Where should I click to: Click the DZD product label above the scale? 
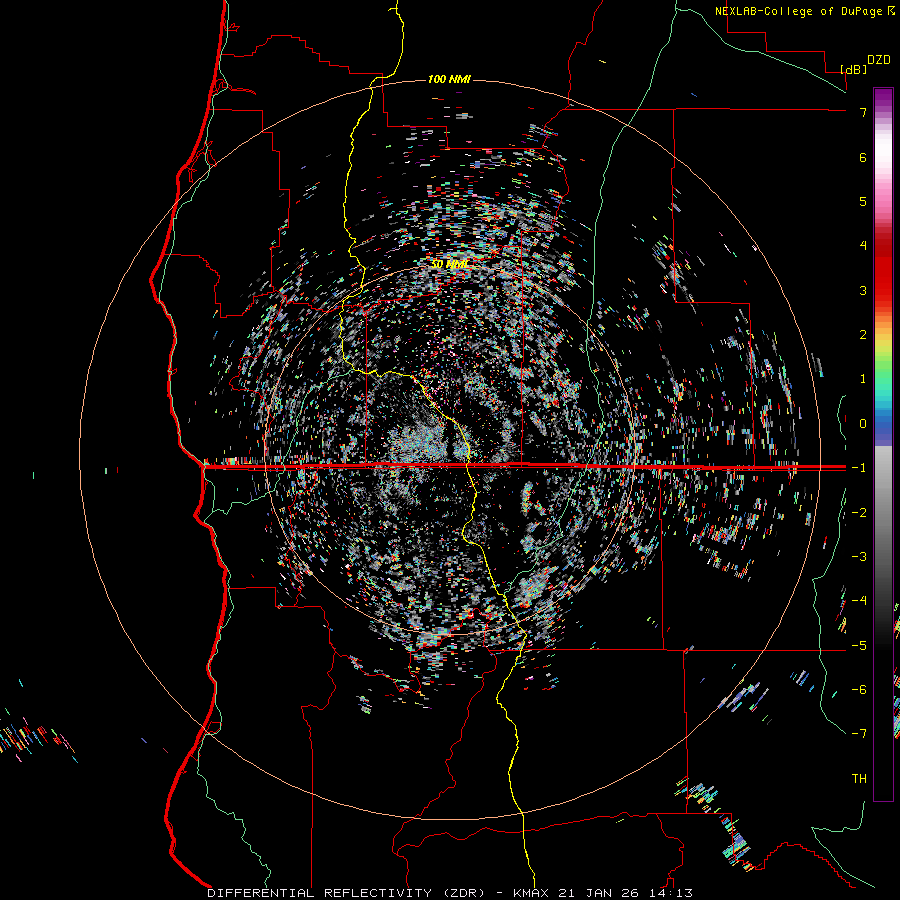pos(878,60)
